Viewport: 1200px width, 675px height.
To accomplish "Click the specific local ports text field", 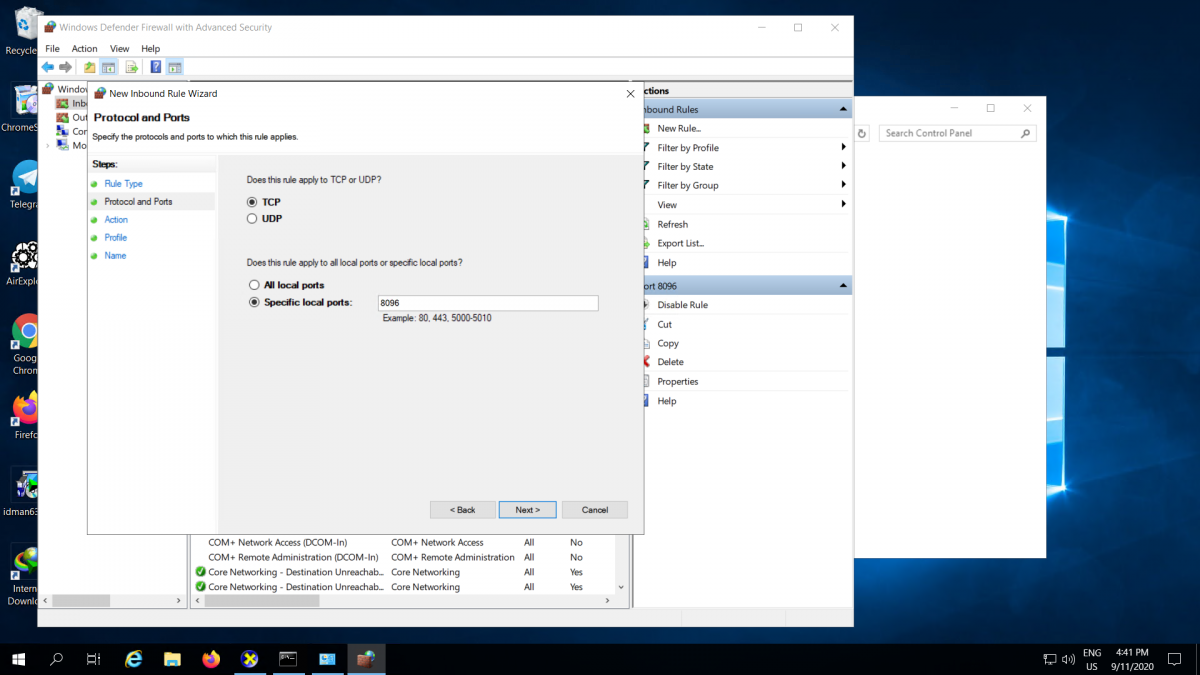I will click(x=487, y=303).
